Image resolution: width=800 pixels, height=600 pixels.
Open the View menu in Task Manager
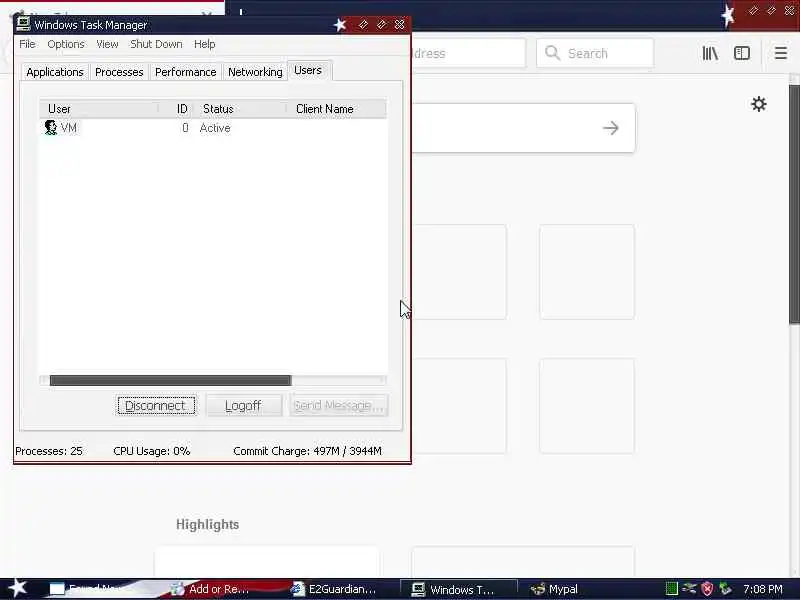(x=107, y=44)
